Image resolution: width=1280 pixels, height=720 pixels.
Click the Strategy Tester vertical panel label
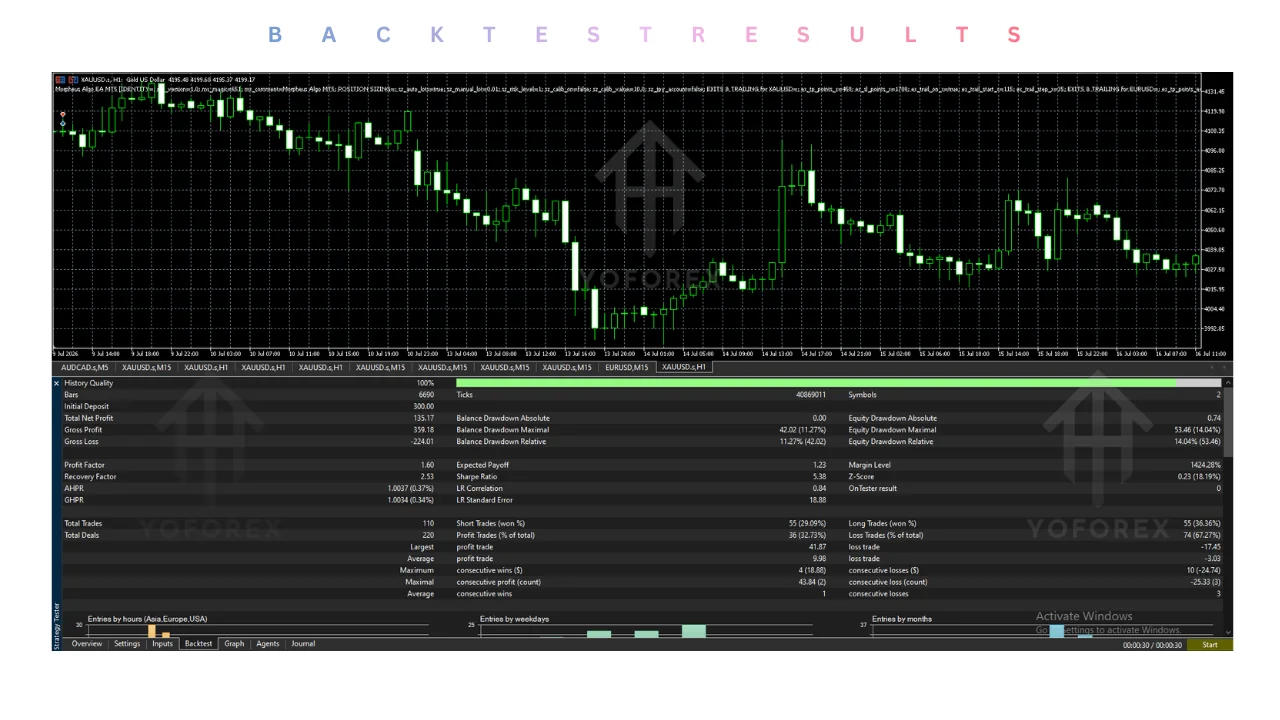(57, 626)
